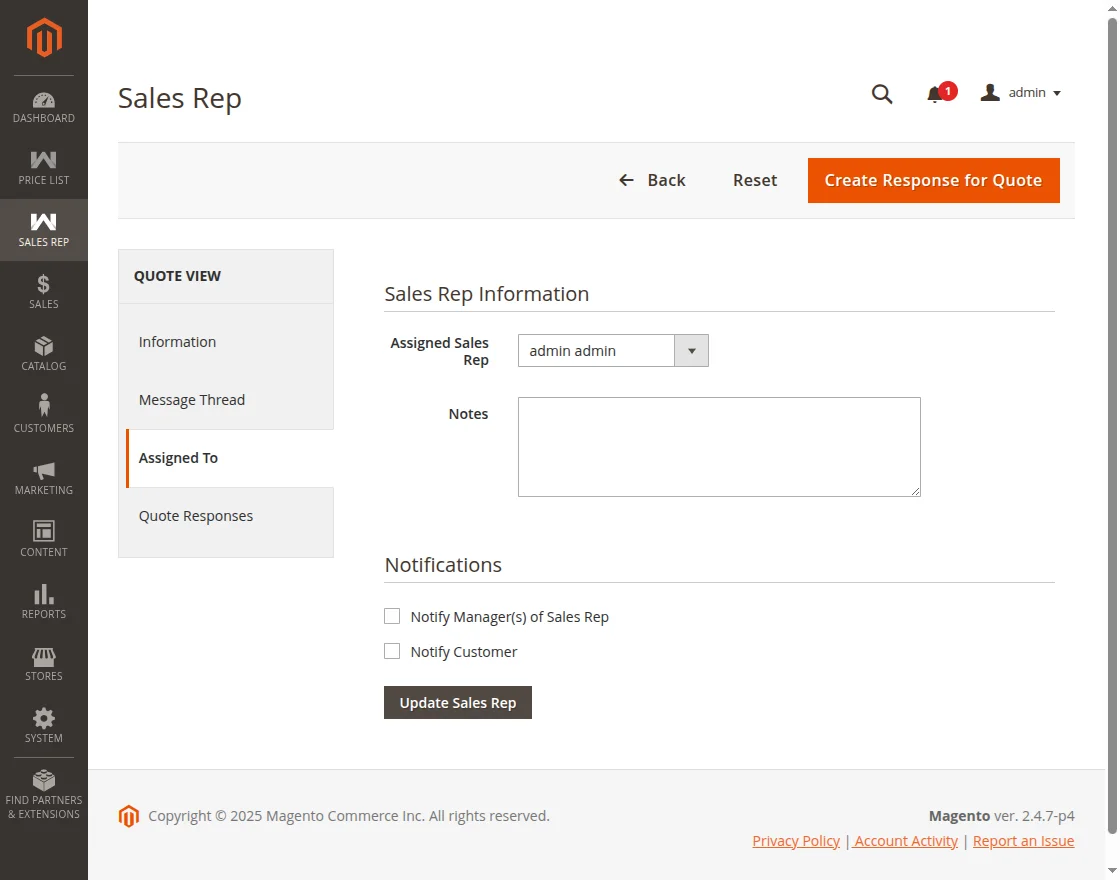Image resolution: width=1120 pixels, height=880 pixels.
Task: Expand the admin account menu
Action: (1021, 93)
